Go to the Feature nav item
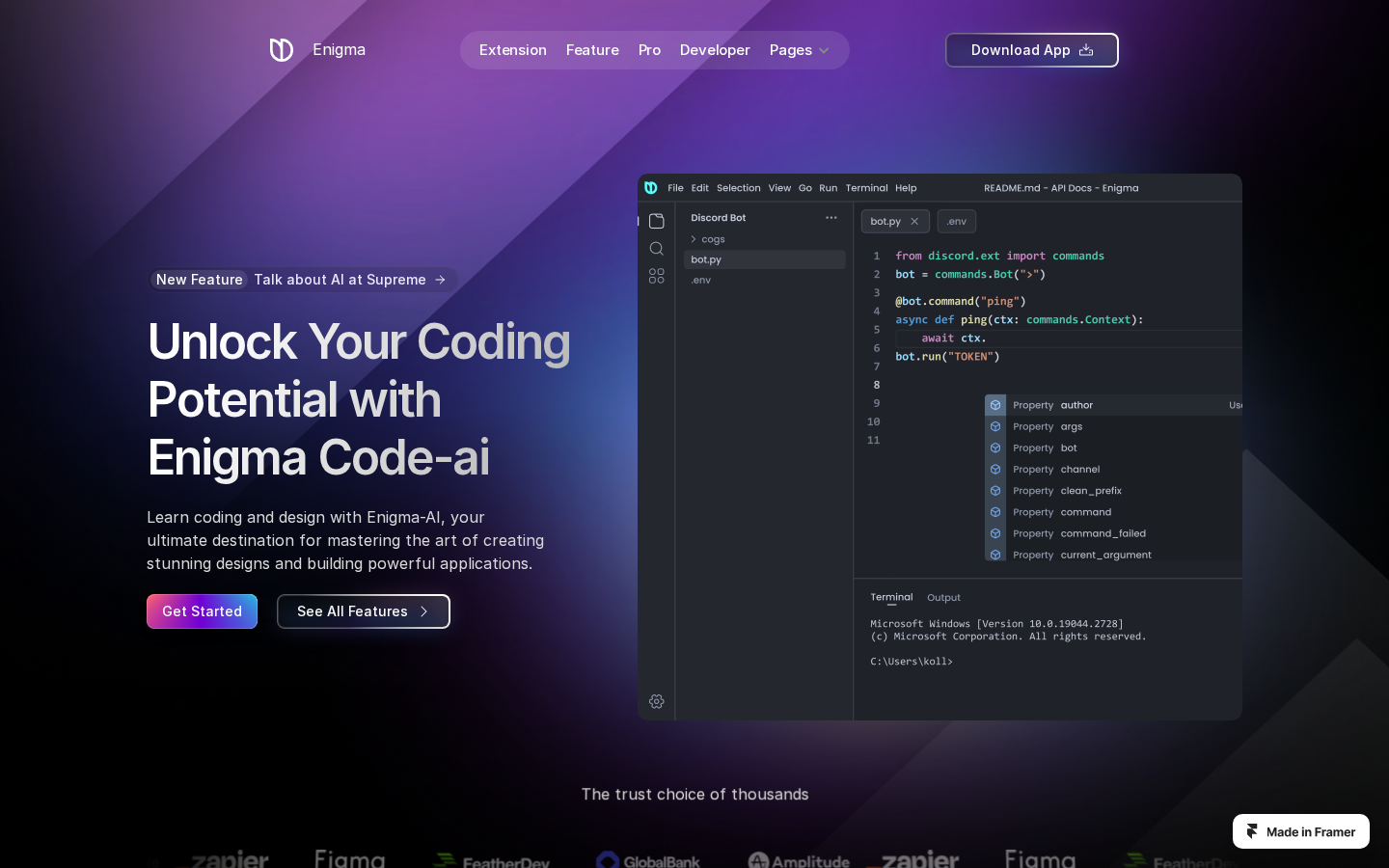This screenshot has height=868, width=1389. pyautogui.click(x=592, y=50)
